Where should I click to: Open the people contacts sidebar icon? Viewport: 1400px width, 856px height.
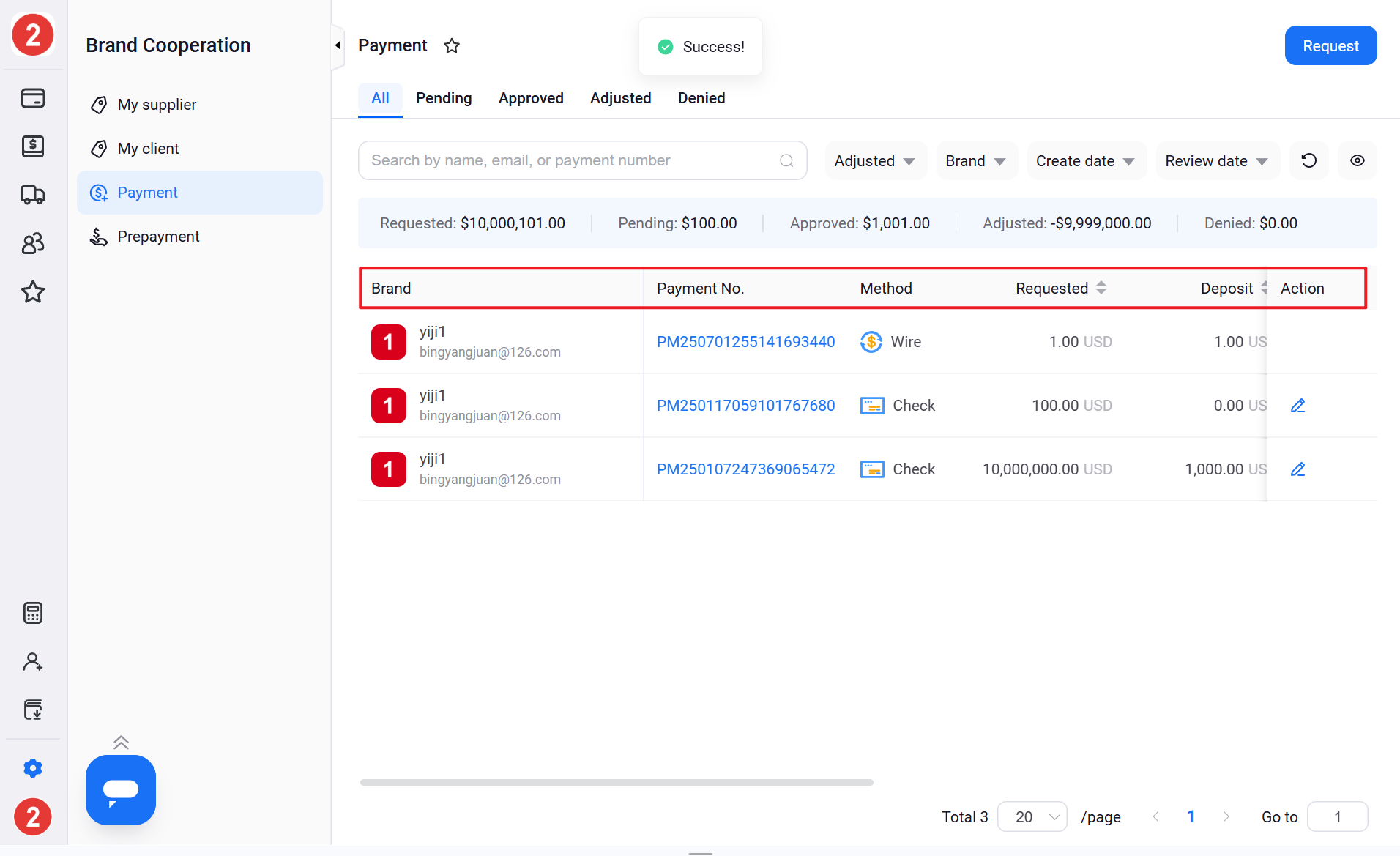(33, 243)
